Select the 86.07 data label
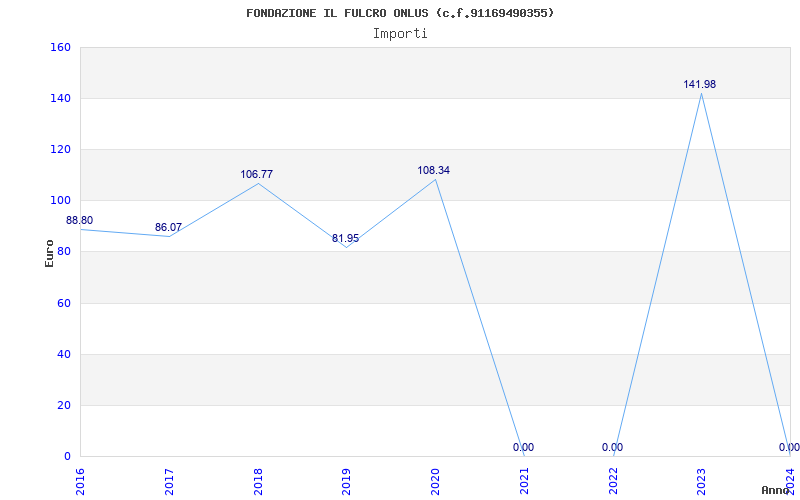The image size is (800, 500). (x=168, y=228)
